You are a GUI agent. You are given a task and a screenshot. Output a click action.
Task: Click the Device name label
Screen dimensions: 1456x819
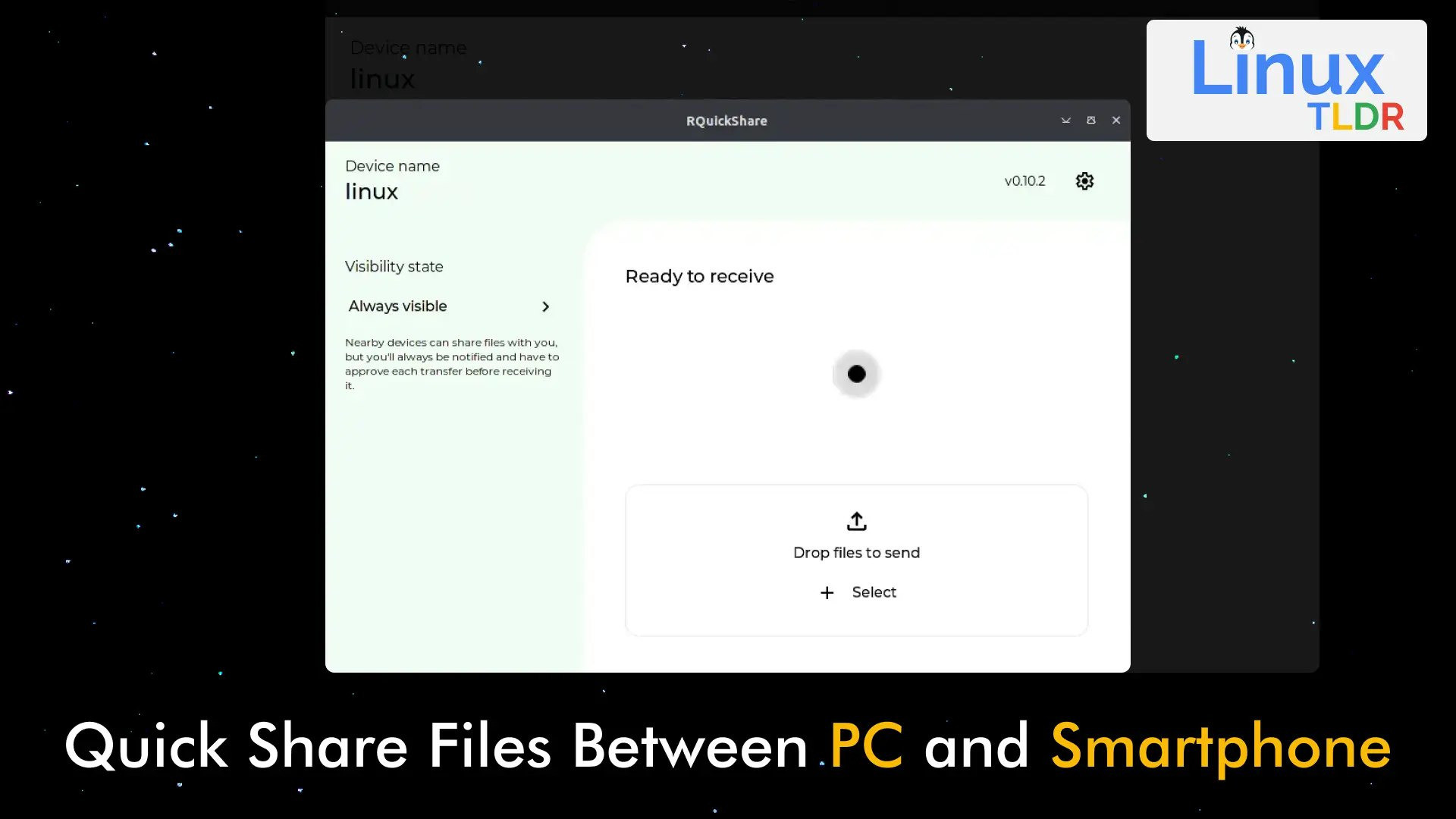pos(392,166)
